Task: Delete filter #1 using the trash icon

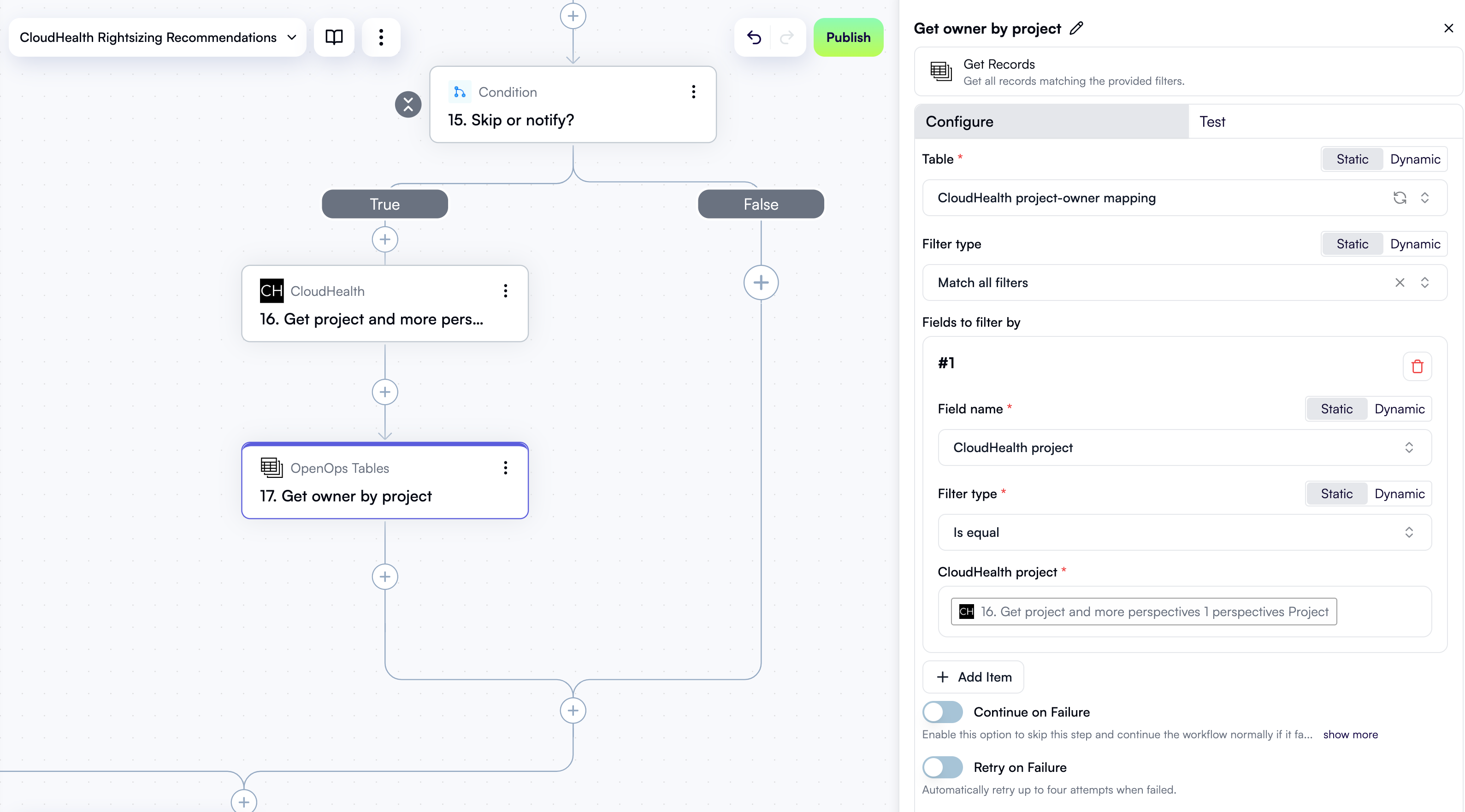Action: [1417, 366]
